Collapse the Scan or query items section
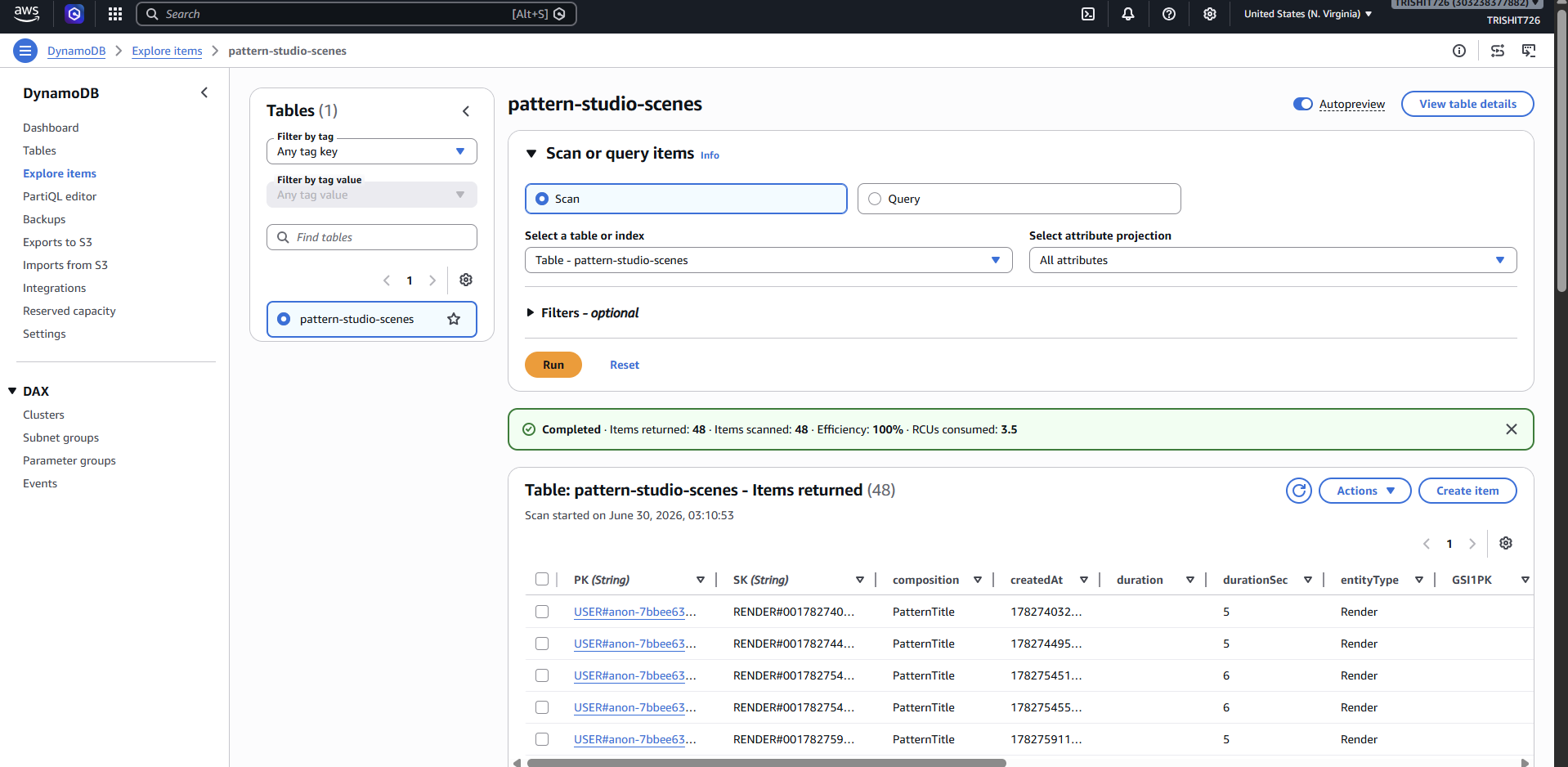Viewport: 1568px width, 767px height. [531, 154]
